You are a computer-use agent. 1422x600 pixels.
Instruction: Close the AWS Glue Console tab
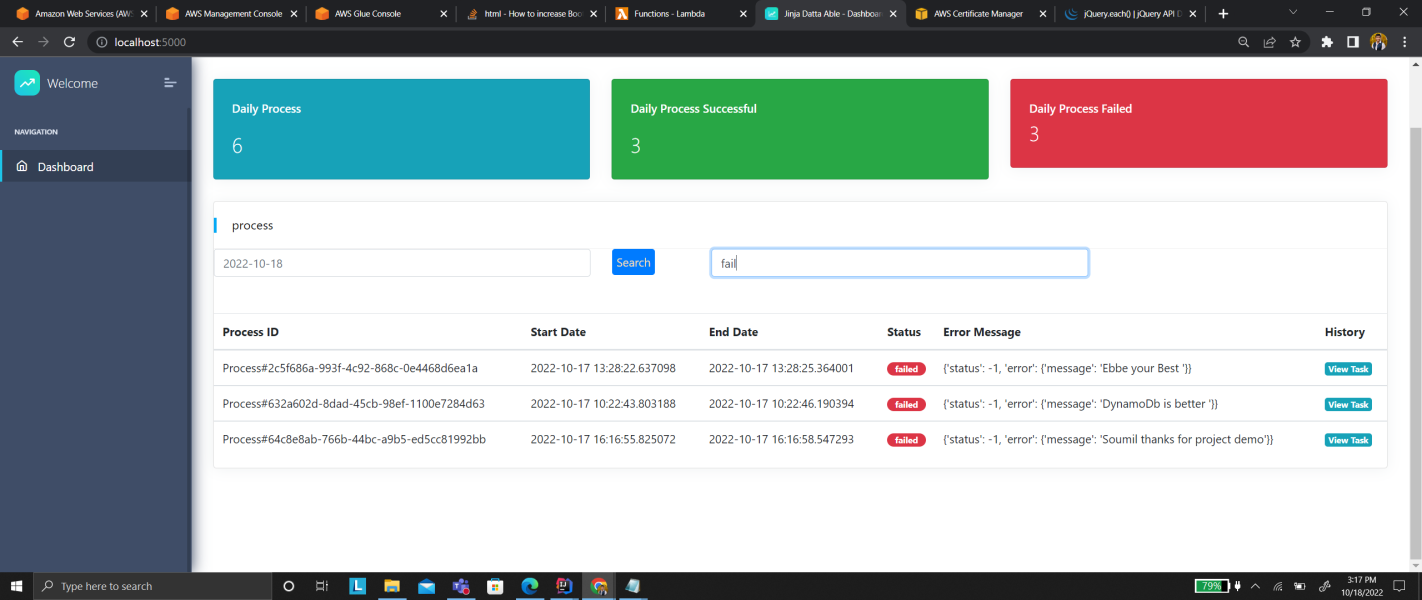coord(443,14)
